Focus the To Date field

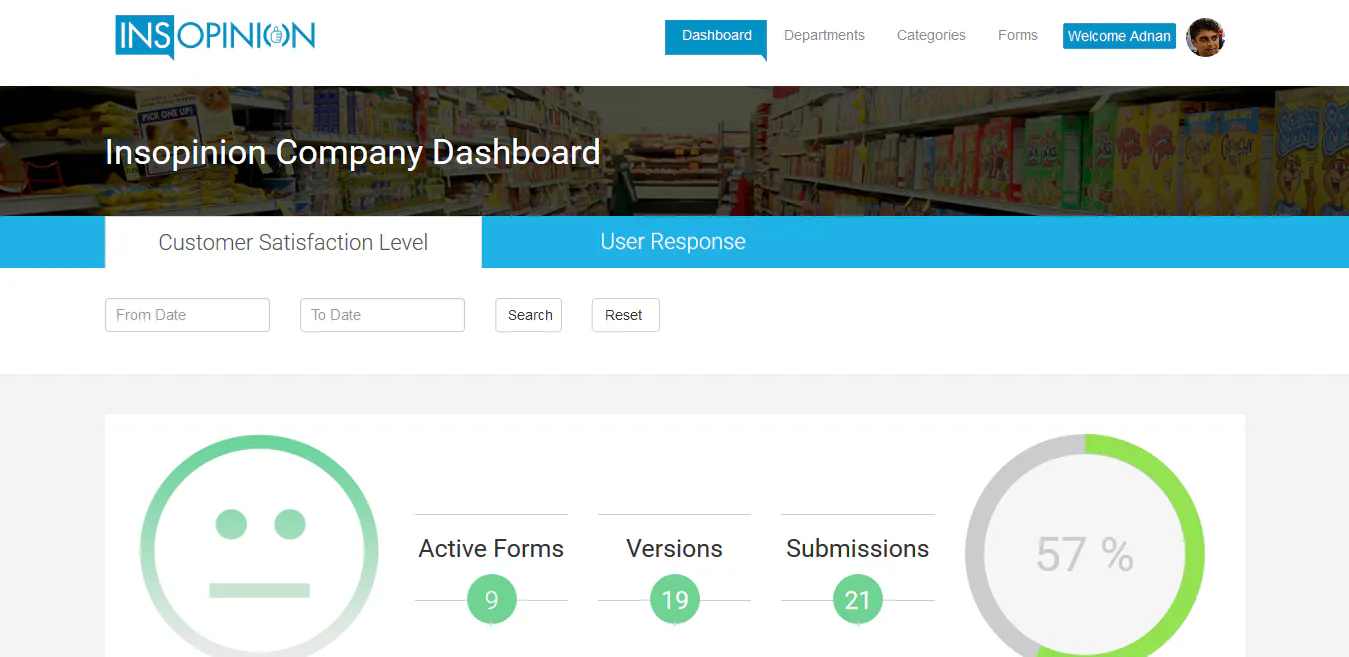382,315
